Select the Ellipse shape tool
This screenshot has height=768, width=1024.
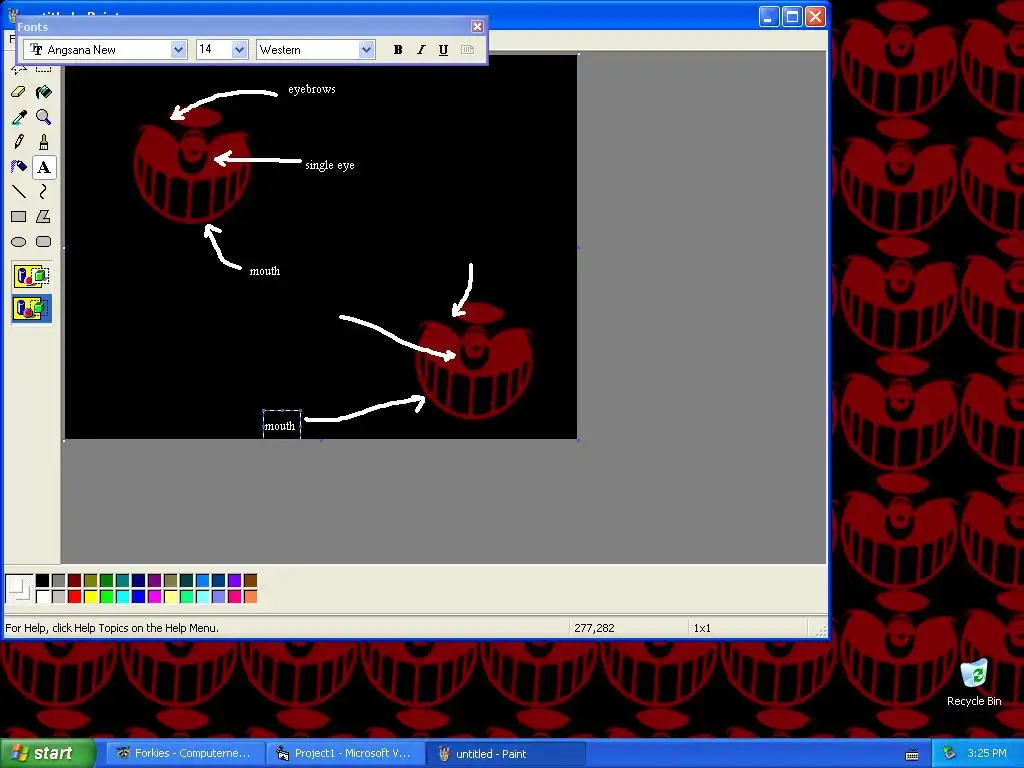click(19, 242)
